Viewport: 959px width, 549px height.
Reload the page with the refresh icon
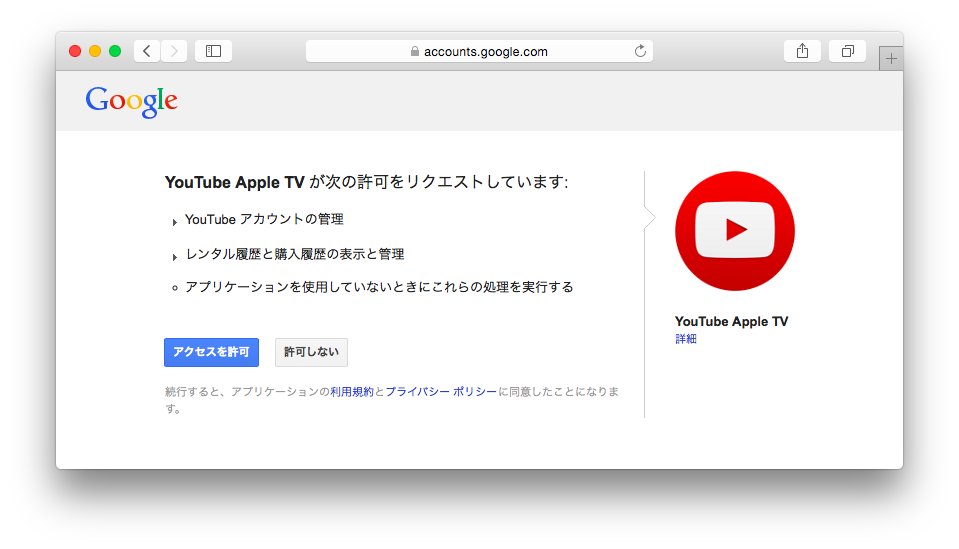640,51
